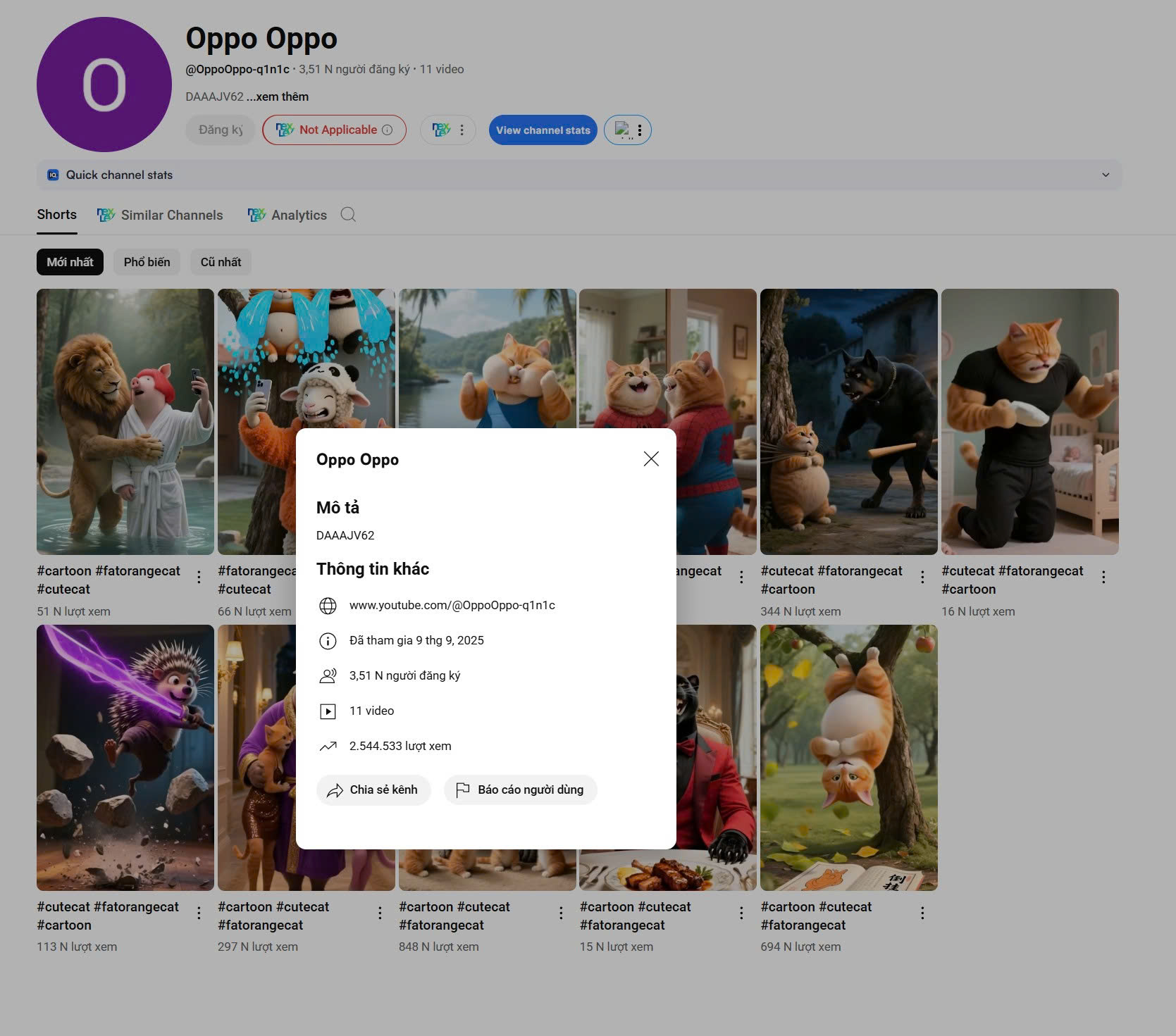Open three-dot menu next to View channel stats
This screenshot has width=1176, height=1036.
[x=639, y=130]
